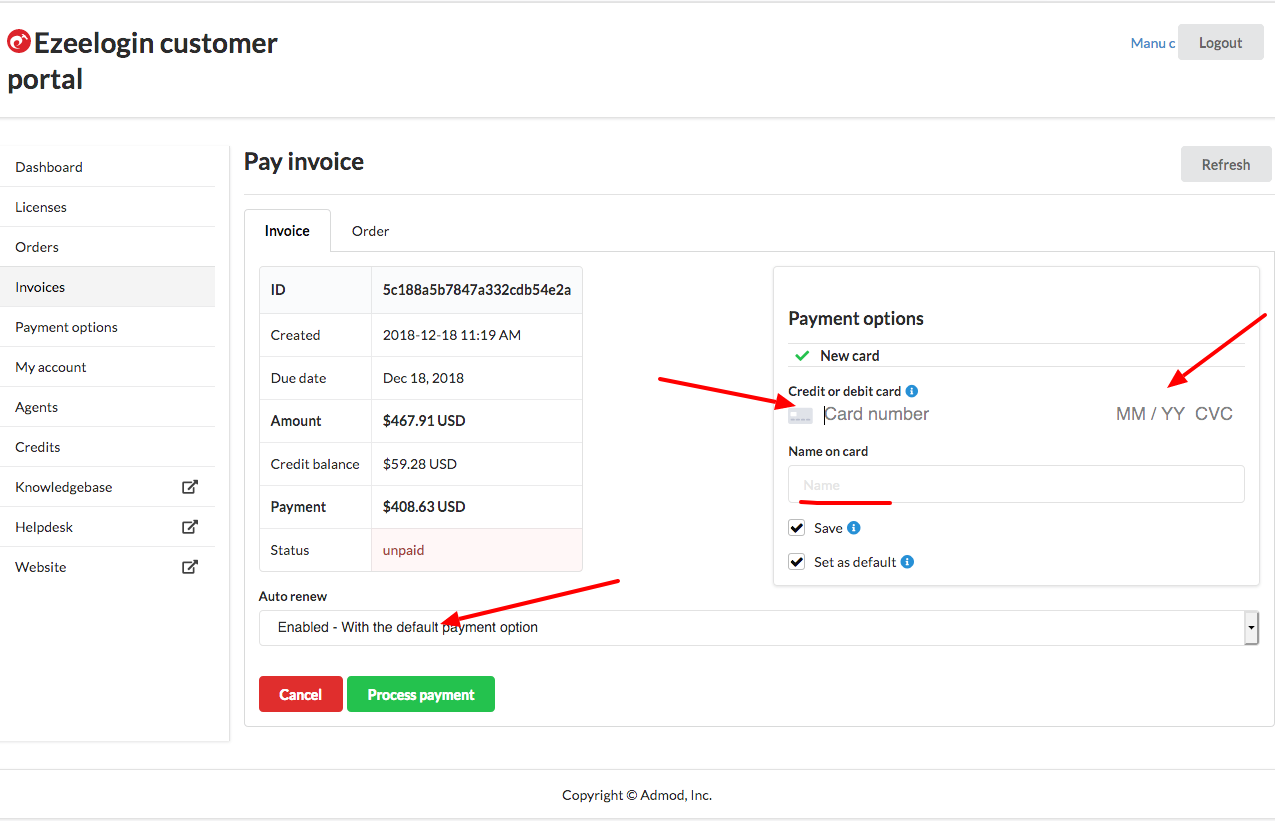Click the MM / YY expiry field
Viewport: 1275px width, 821px height.
1150,414
